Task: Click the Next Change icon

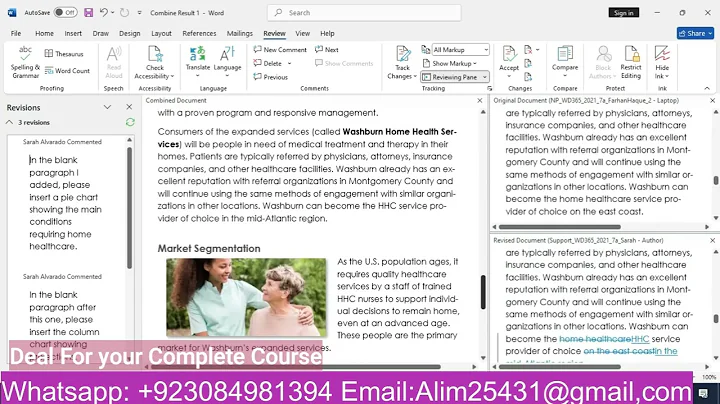Action: tap(529, 77)
